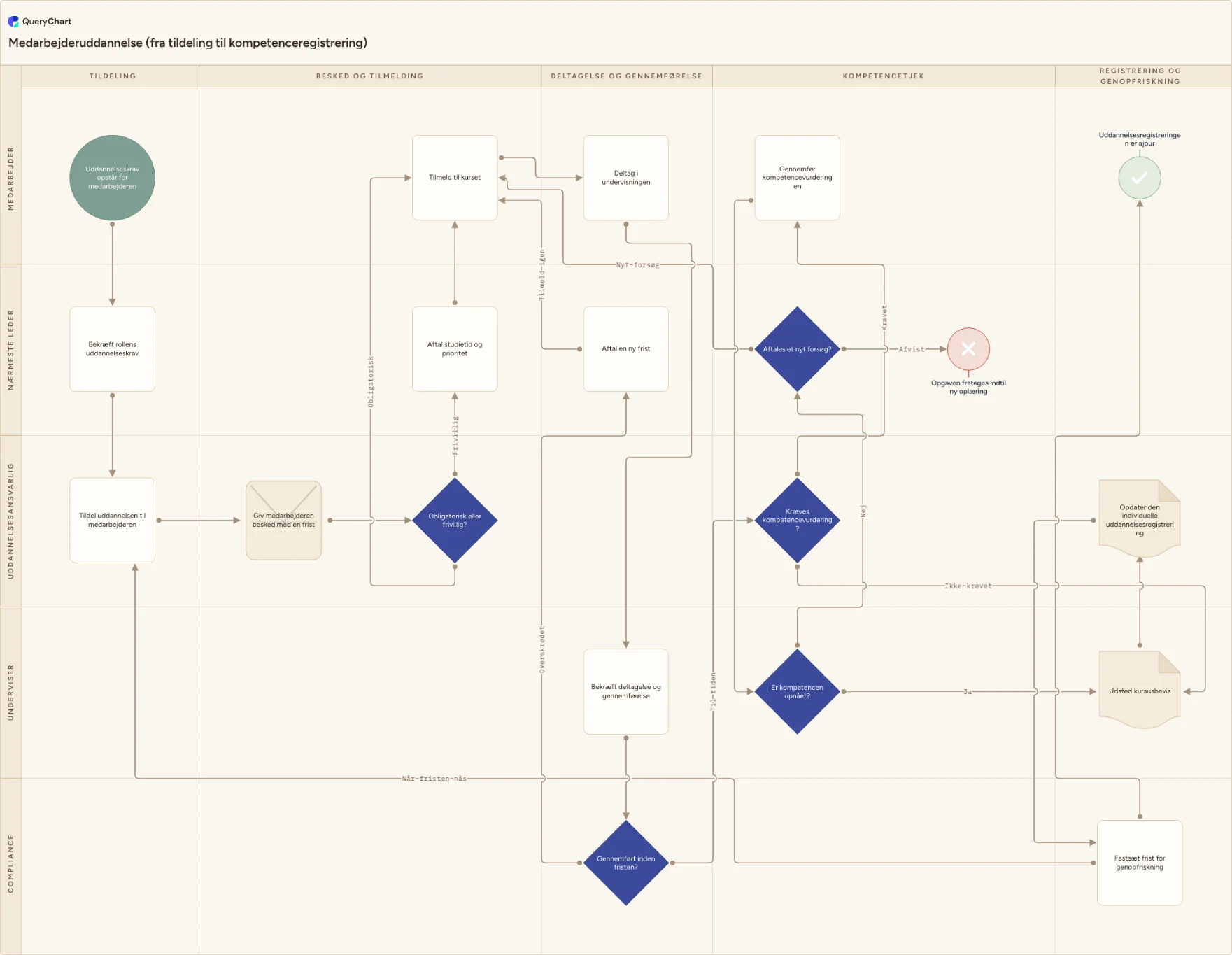Click the 'Tilmeld-igen' connector label
This screenshot has height=955, width=1232.
click(541, 275)
